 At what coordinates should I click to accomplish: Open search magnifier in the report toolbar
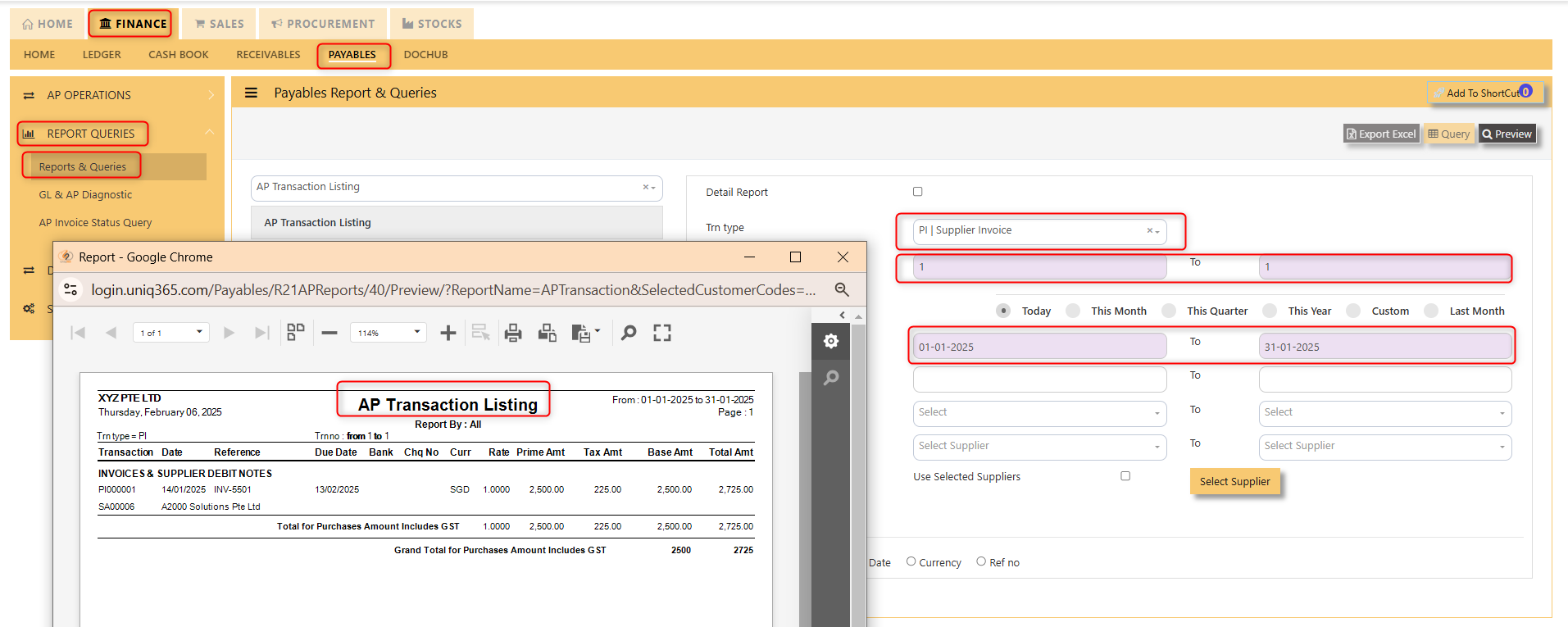629,333
